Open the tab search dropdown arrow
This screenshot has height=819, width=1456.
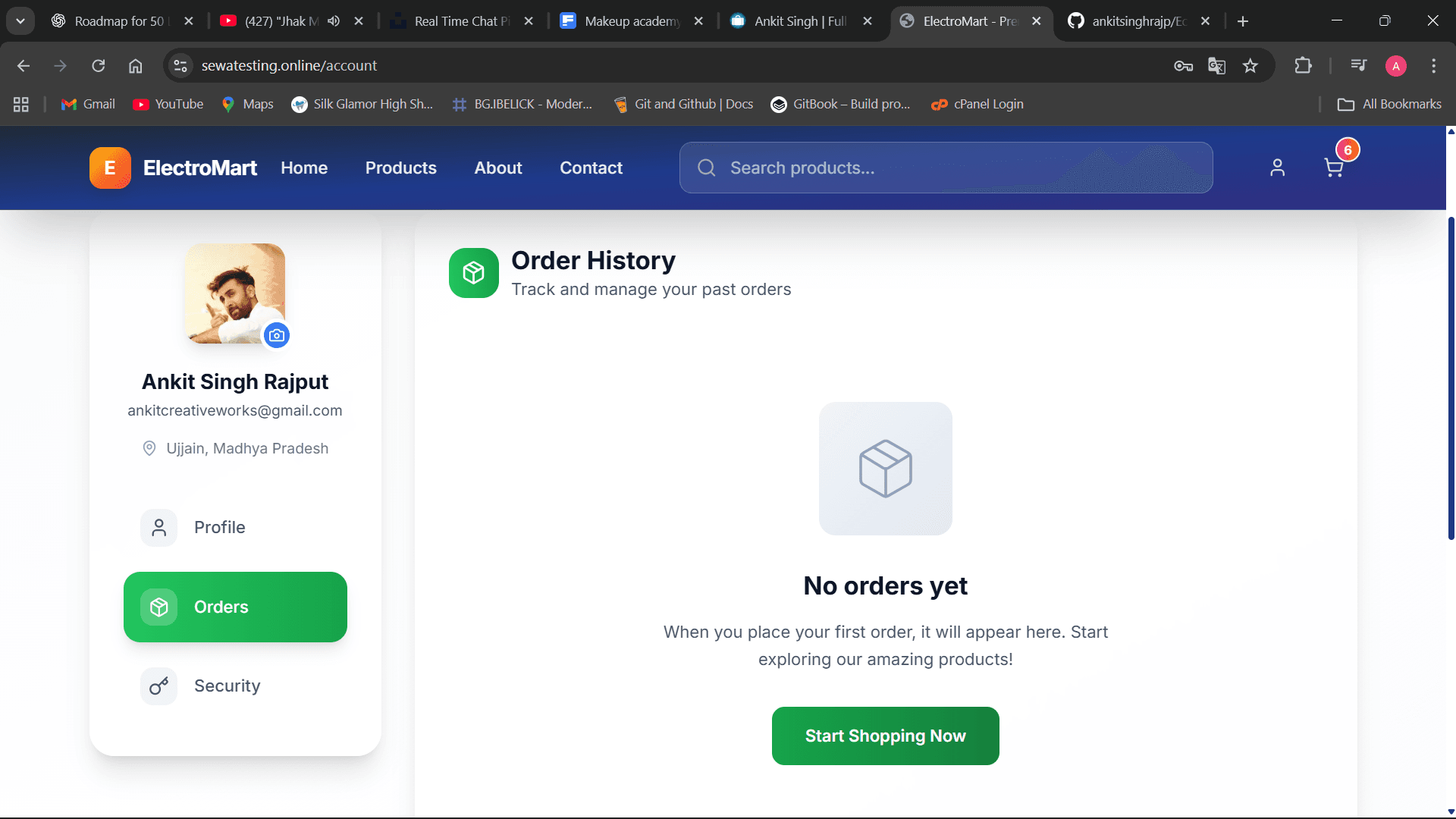coord(20,21)
